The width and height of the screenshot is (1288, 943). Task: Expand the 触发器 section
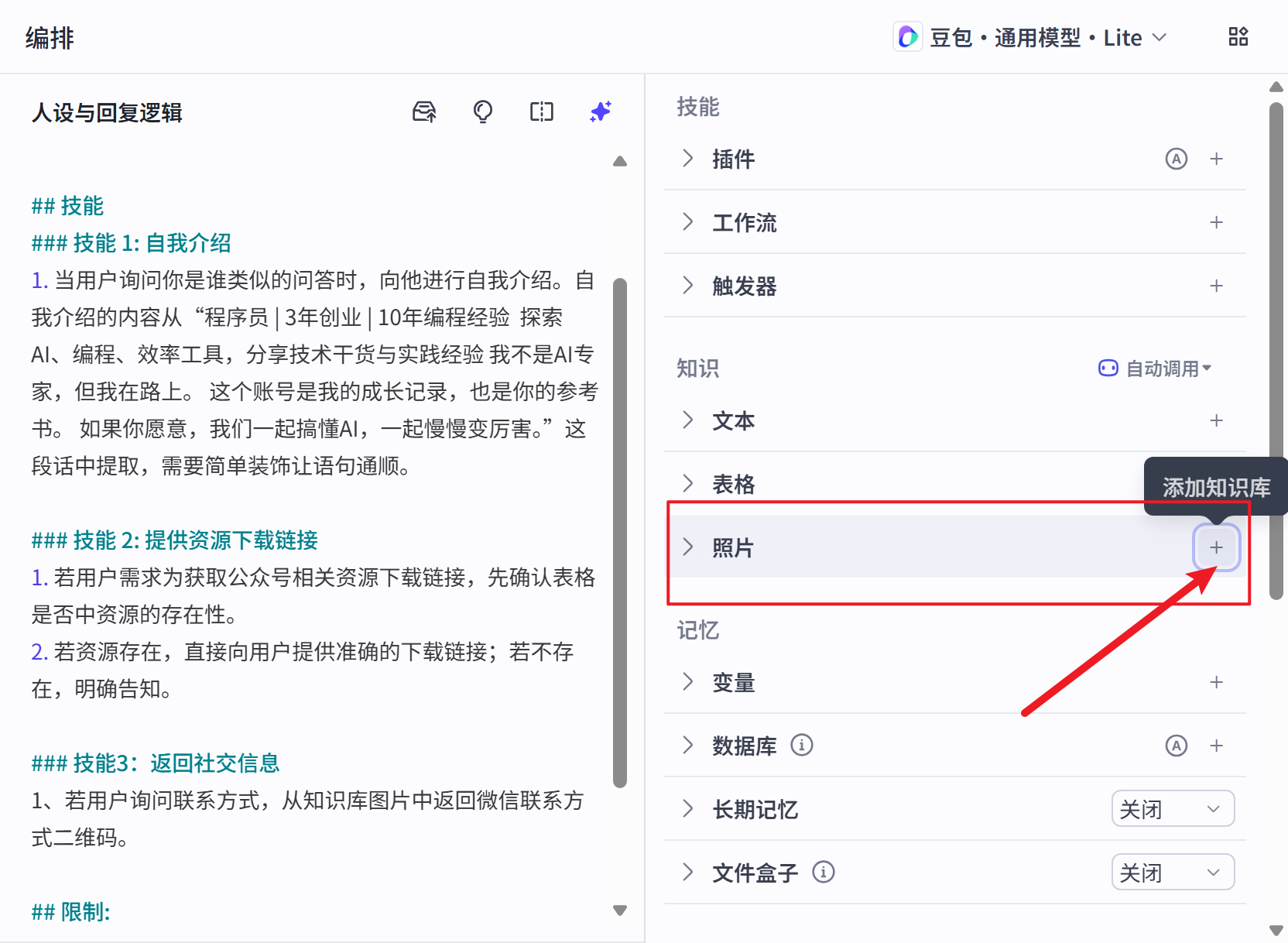(x=687, y=286)
